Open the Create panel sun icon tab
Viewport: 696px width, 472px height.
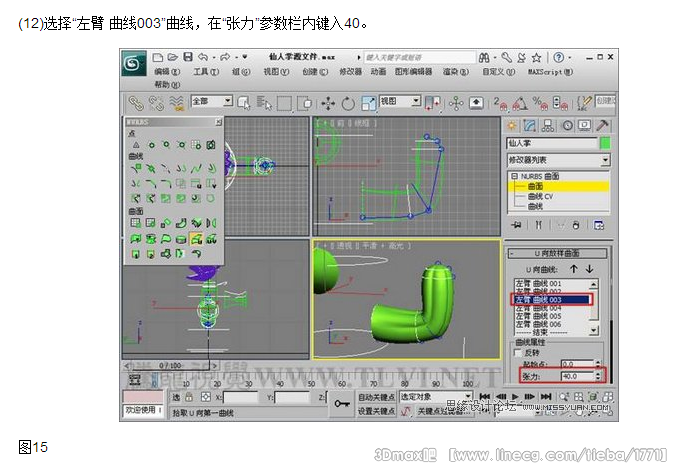pyautogui.click(x=512, y=126)
